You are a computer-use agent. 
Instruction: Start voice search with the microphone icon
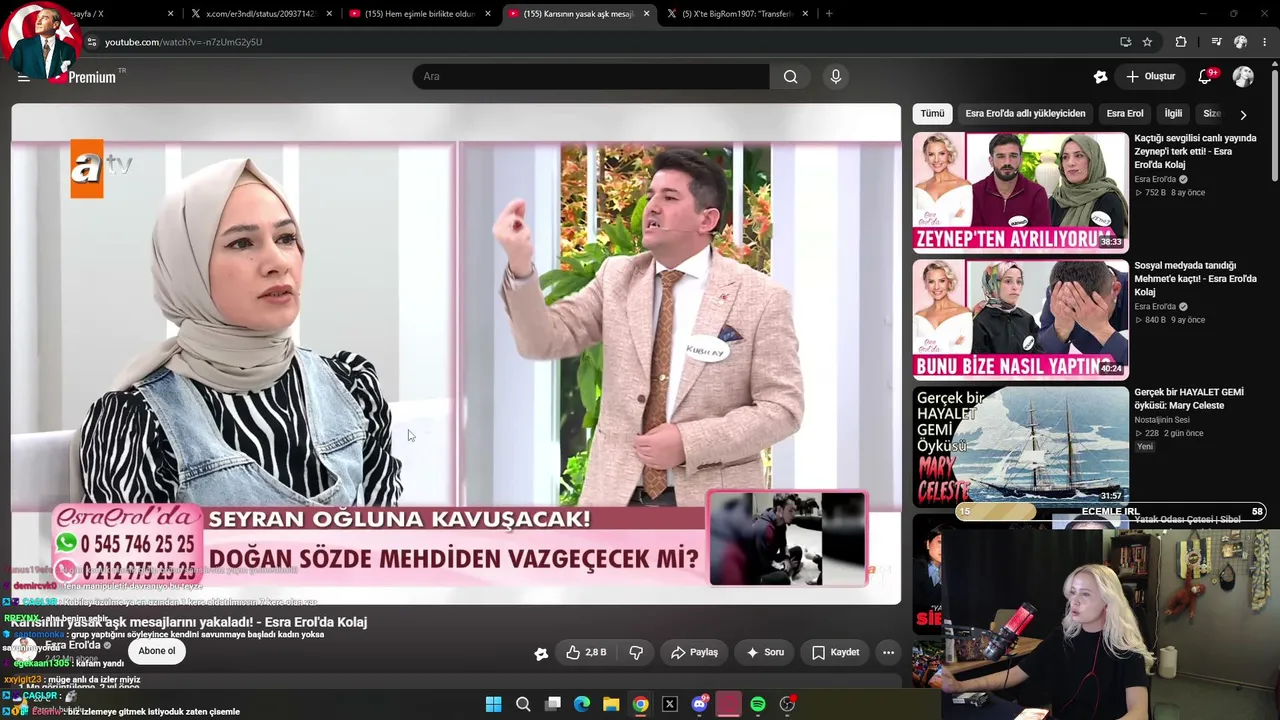coord(836,77)
